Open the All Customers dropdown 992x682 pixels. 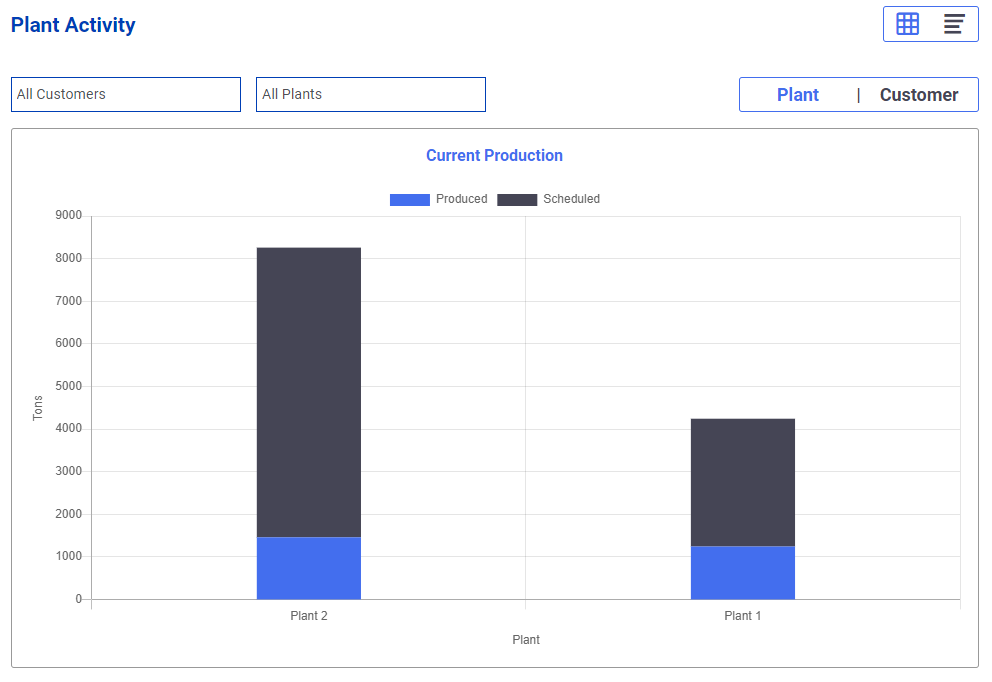click(x=126, y=94)
